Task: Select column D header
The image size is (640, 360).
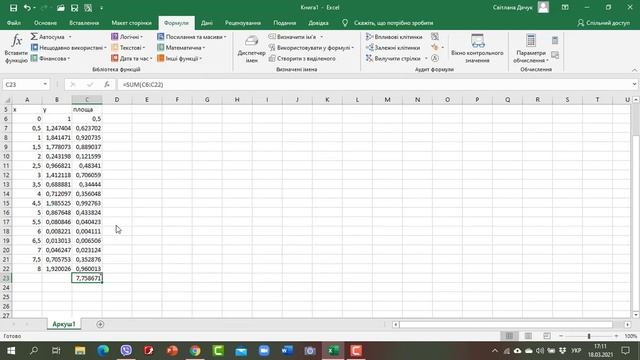Action: 117,100
